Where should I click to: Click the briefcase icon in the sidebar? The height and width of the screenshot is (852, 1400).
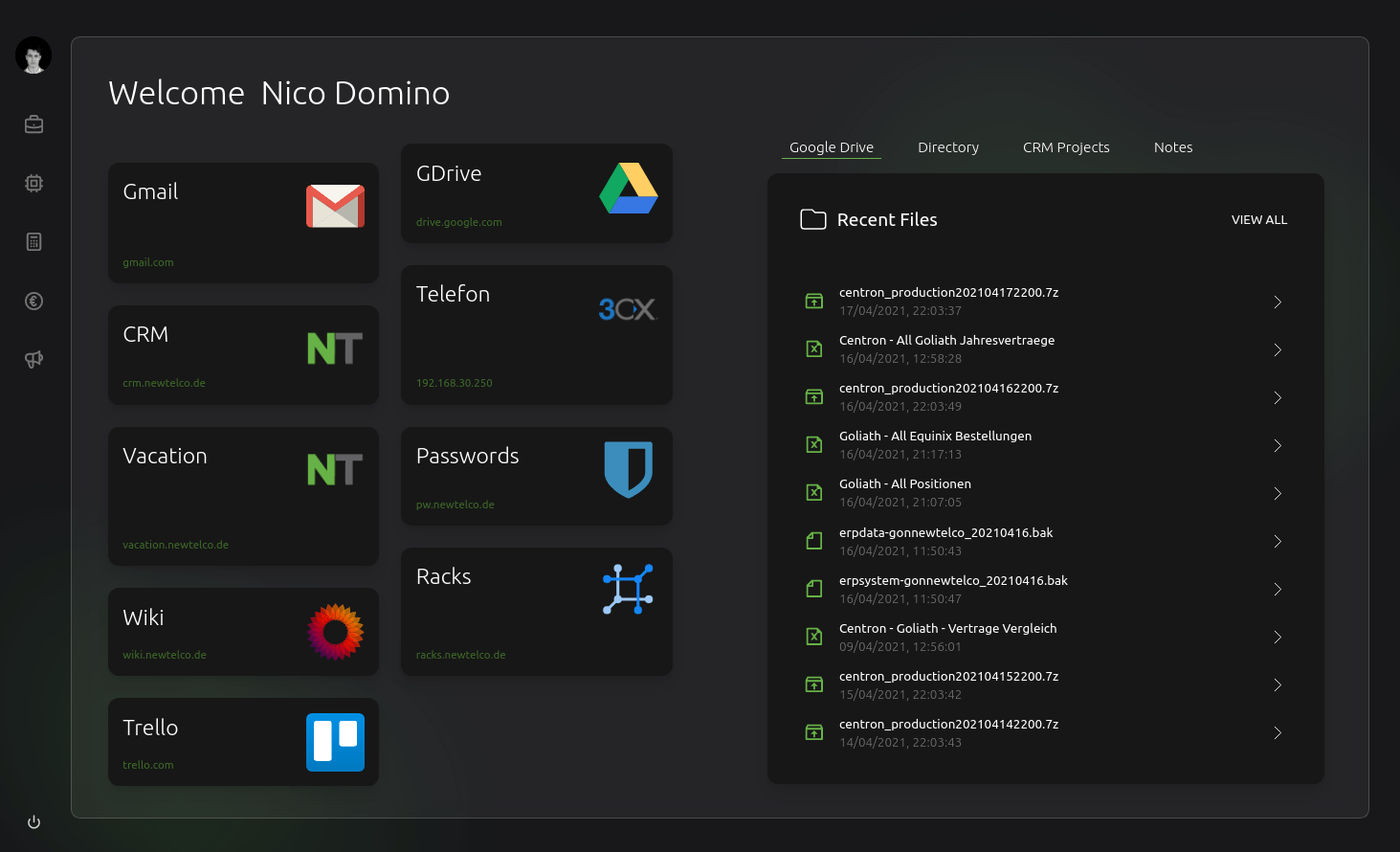33,124
